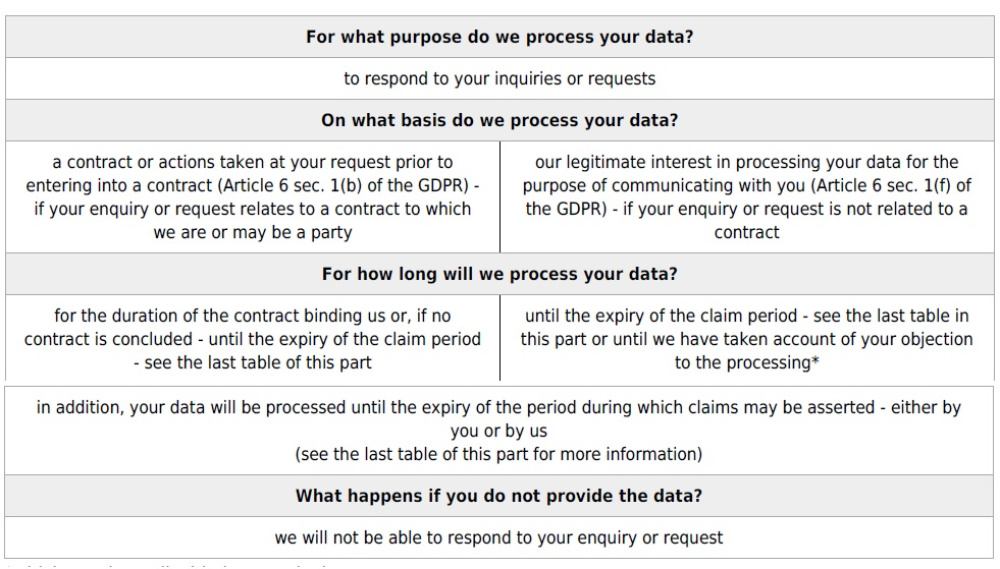The width and height of the screenshot is (1000, 569).
Task: Click the "For what purpose do we process your data?" heading
Action: (500, 37)
